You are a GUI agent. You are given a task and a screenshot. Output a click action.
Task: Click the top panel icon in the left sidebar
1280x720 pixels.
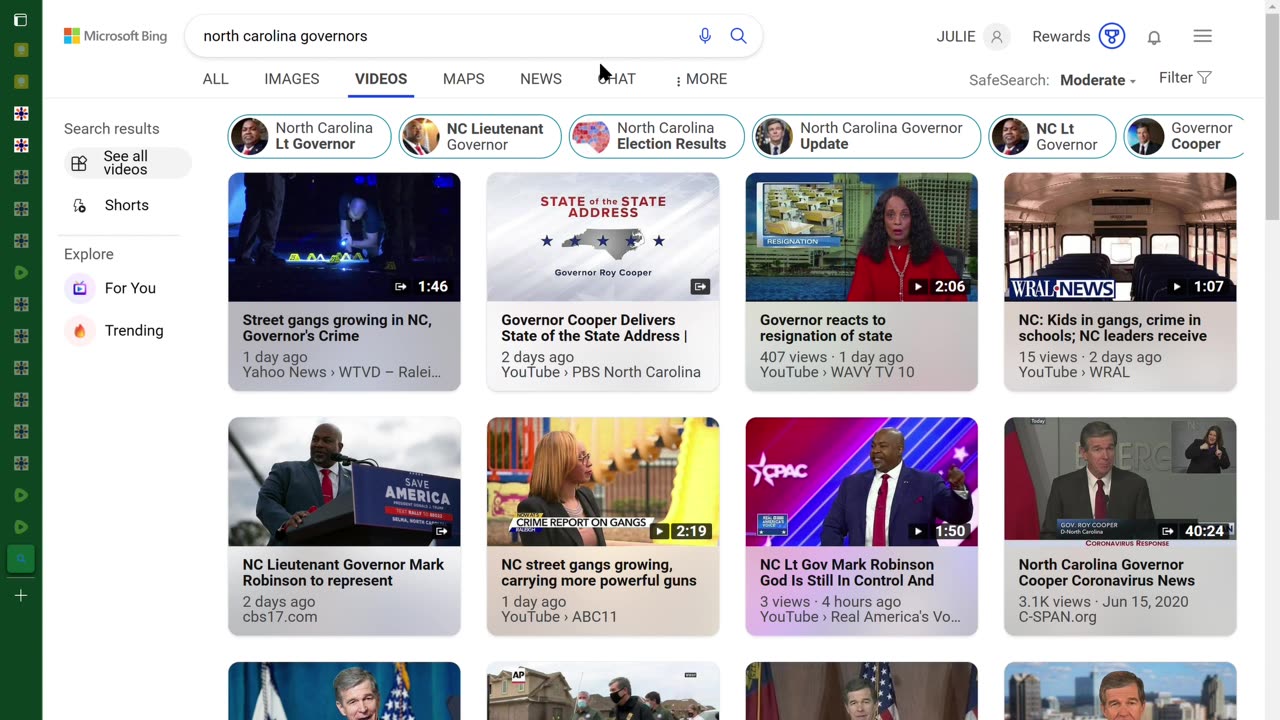click(x=21, y=20)
